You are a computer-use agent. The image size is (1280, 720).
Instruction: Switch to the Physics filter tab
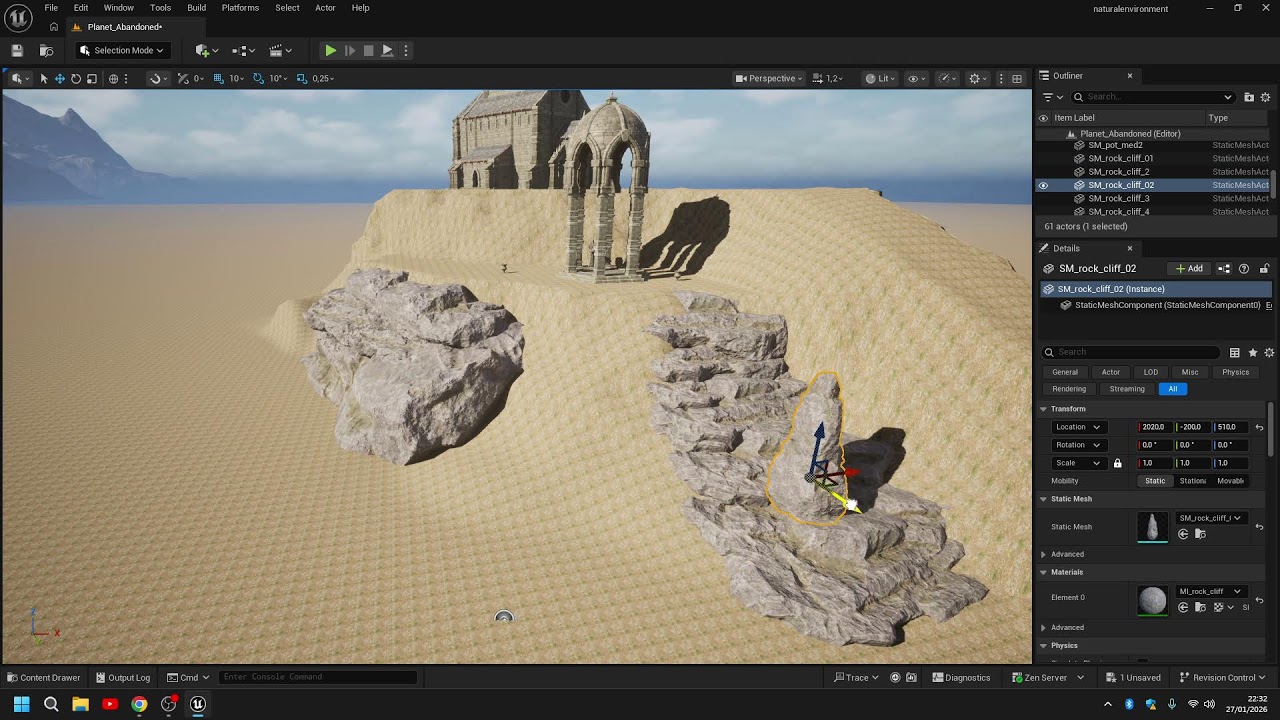[x=1235, y=372]
